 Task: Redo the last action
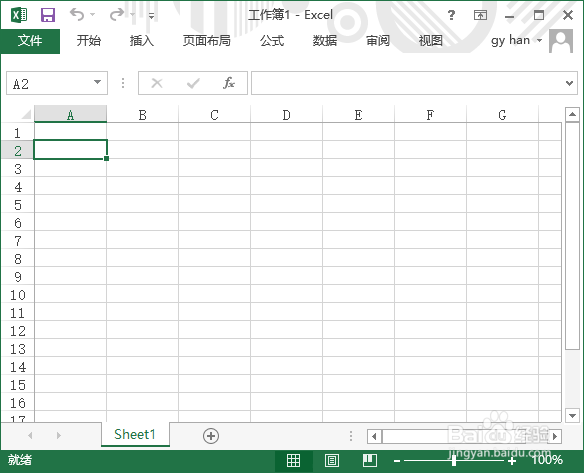pos(117,15)
